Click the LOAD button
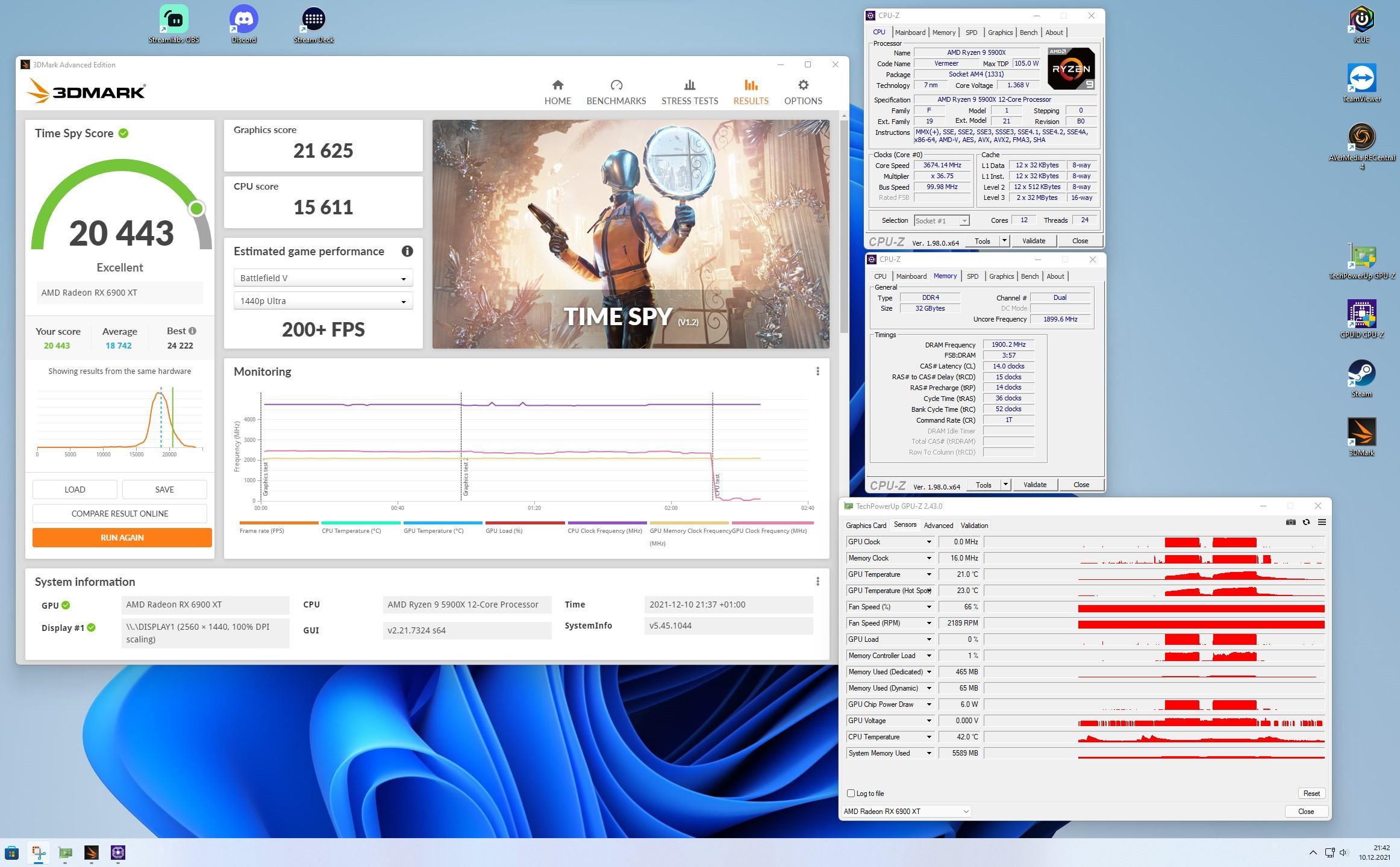 pyautogui.click(x=75, y=489)
